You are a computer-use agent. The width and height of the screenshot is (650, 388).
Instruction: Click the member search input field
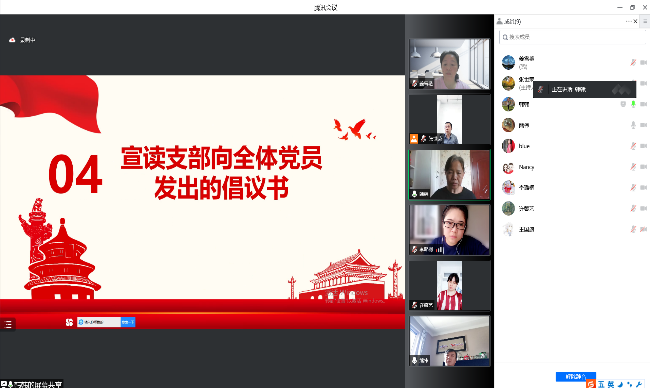tap(572, 37)
